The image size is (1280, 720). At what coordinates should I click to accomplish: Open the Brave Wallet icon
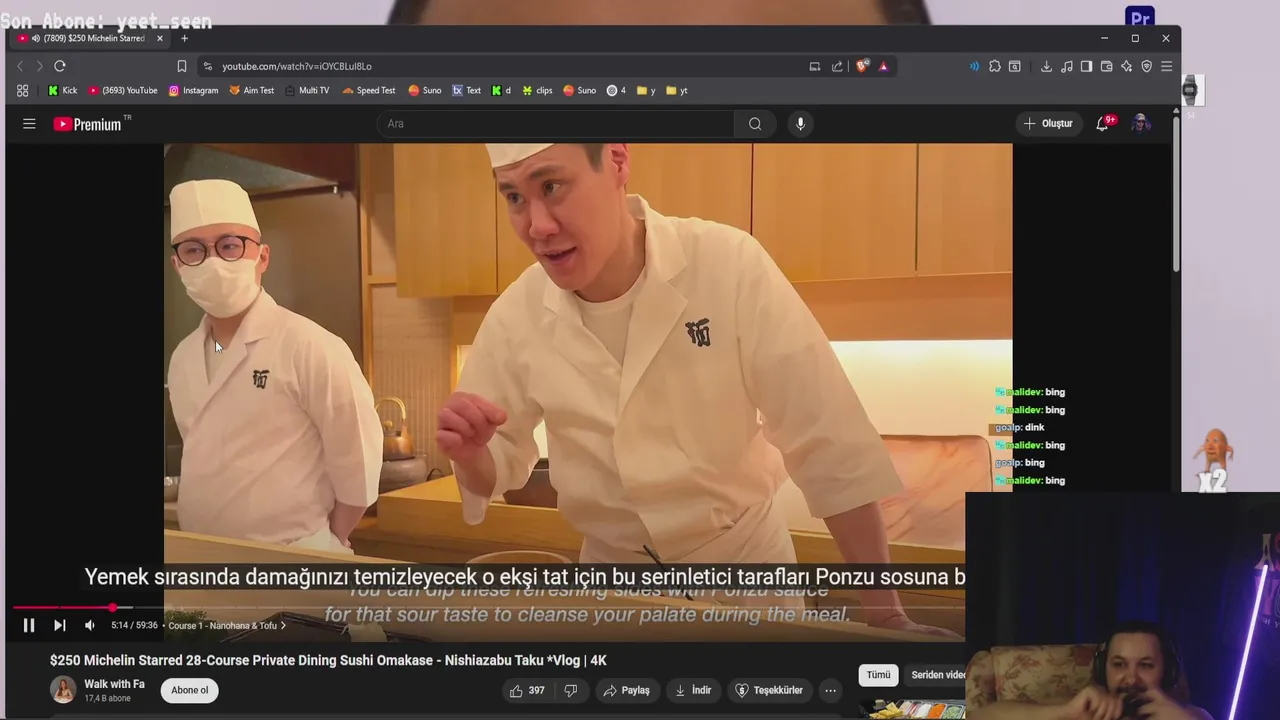pos(1107,66)
